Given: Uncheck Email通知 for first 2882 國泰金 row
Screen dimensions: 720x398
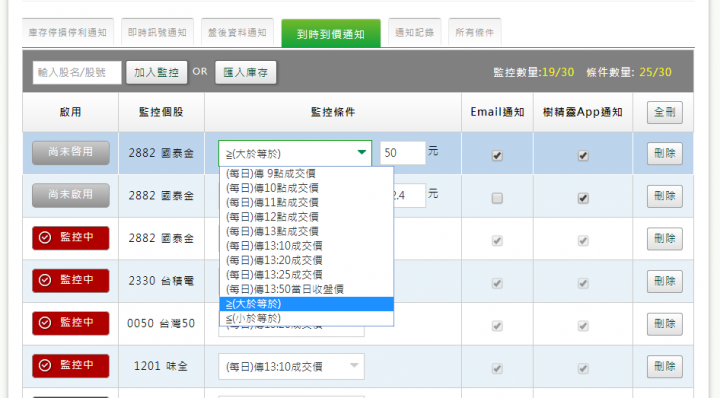Looking at the screenshot, I should tap(497, 156).
